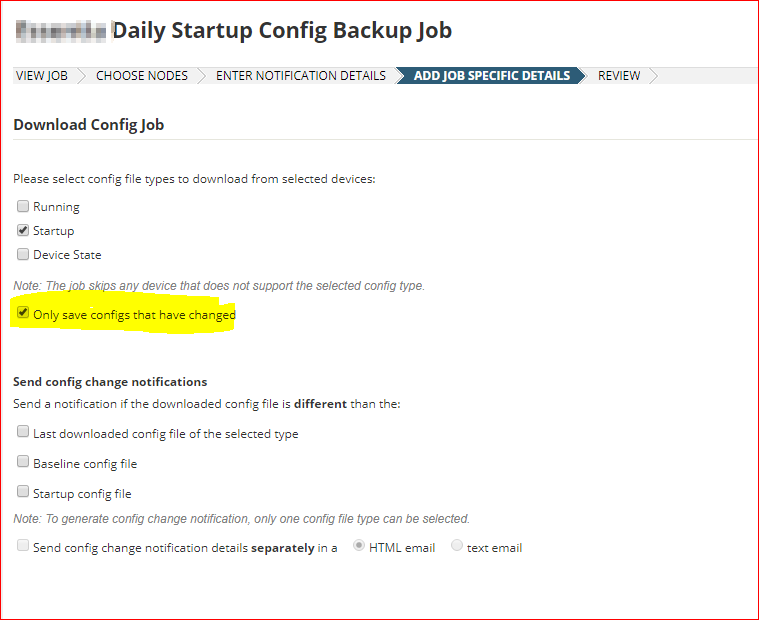
Task: Go to the View Job step
Action: (42, 76)
